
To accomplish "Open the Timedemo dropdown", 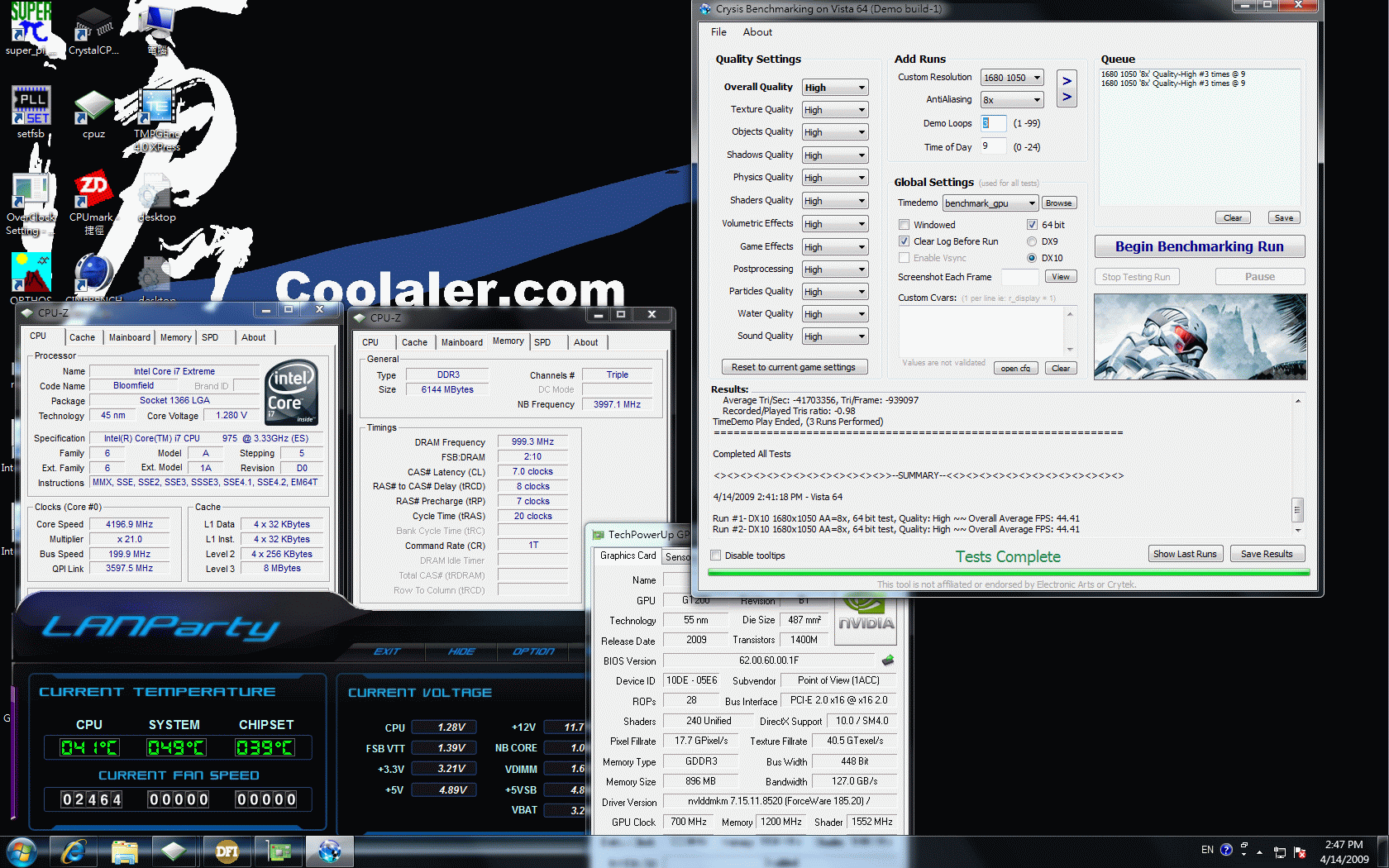I will tap(990, 203).
